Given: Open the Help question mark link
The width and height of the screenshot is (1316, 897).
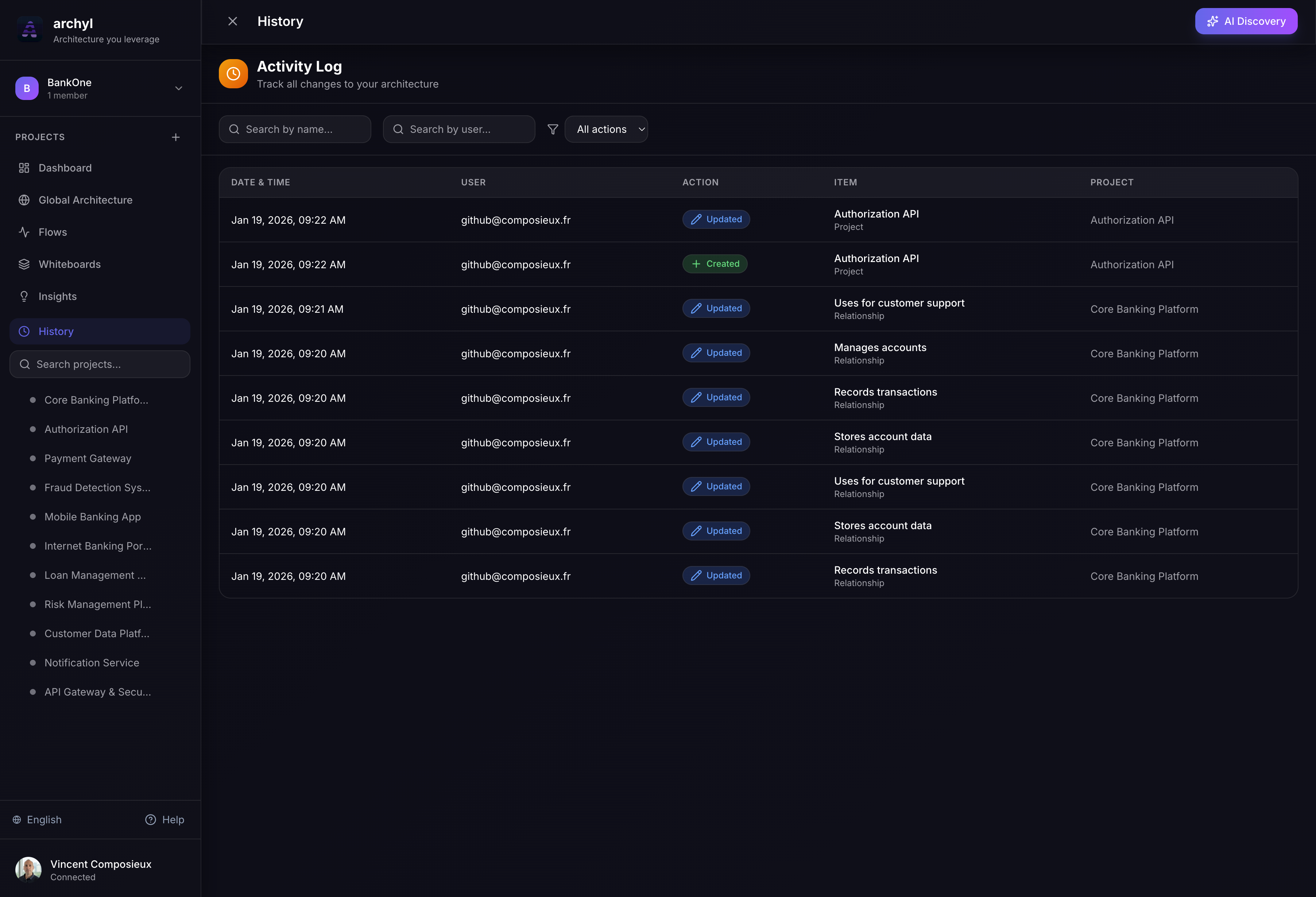Looking at the screenshot, I should click(x=164, y=819).
